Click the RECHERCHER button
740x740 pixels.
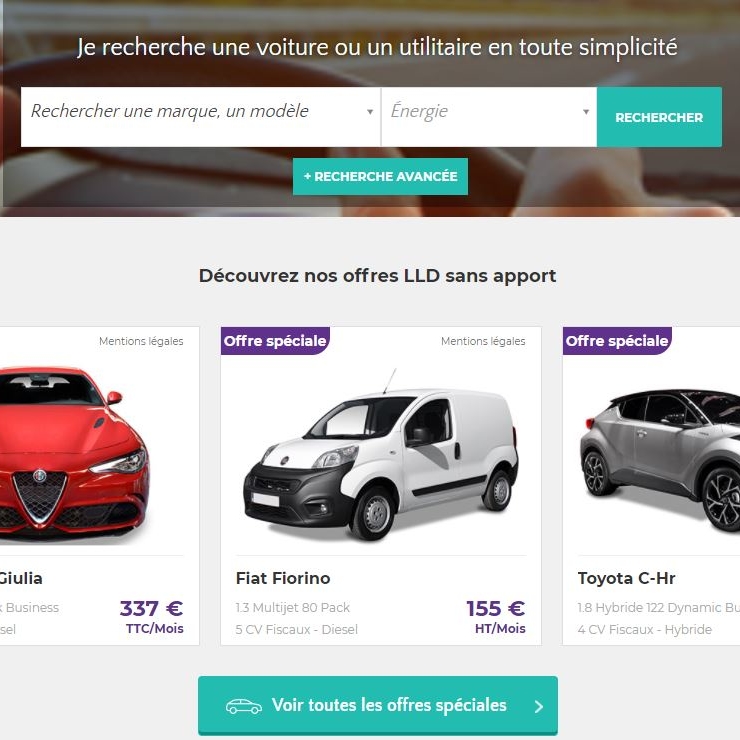pos(659,117)
